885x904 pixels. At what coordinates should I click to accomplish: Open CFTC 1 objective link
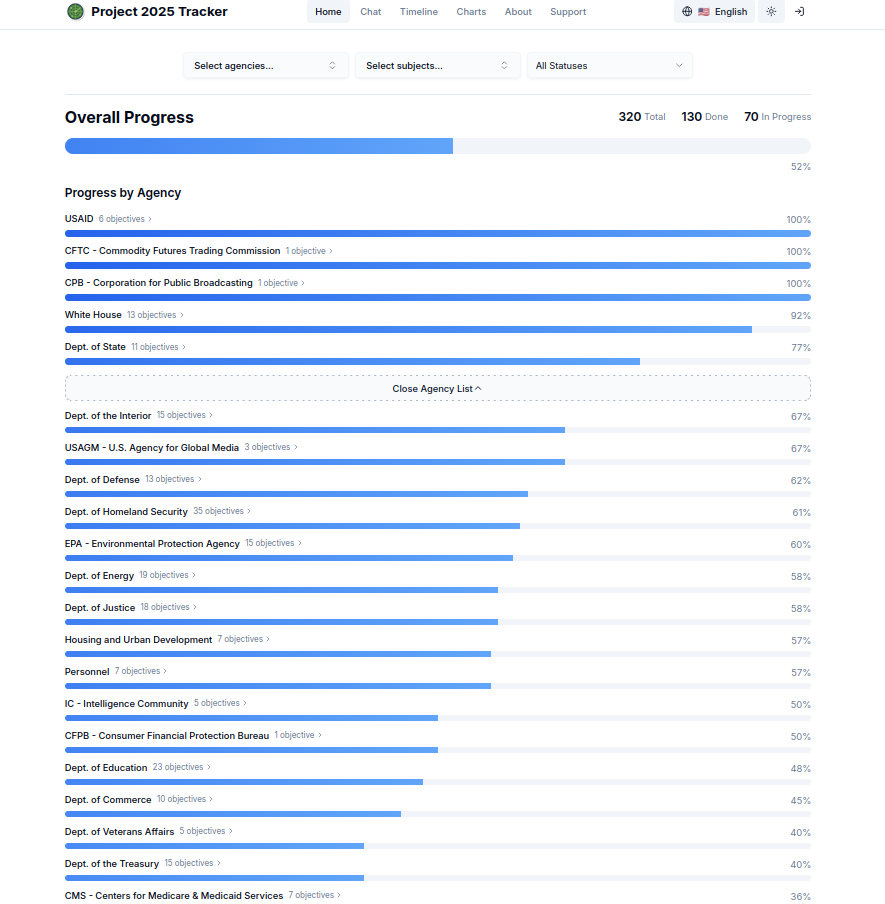309,251
